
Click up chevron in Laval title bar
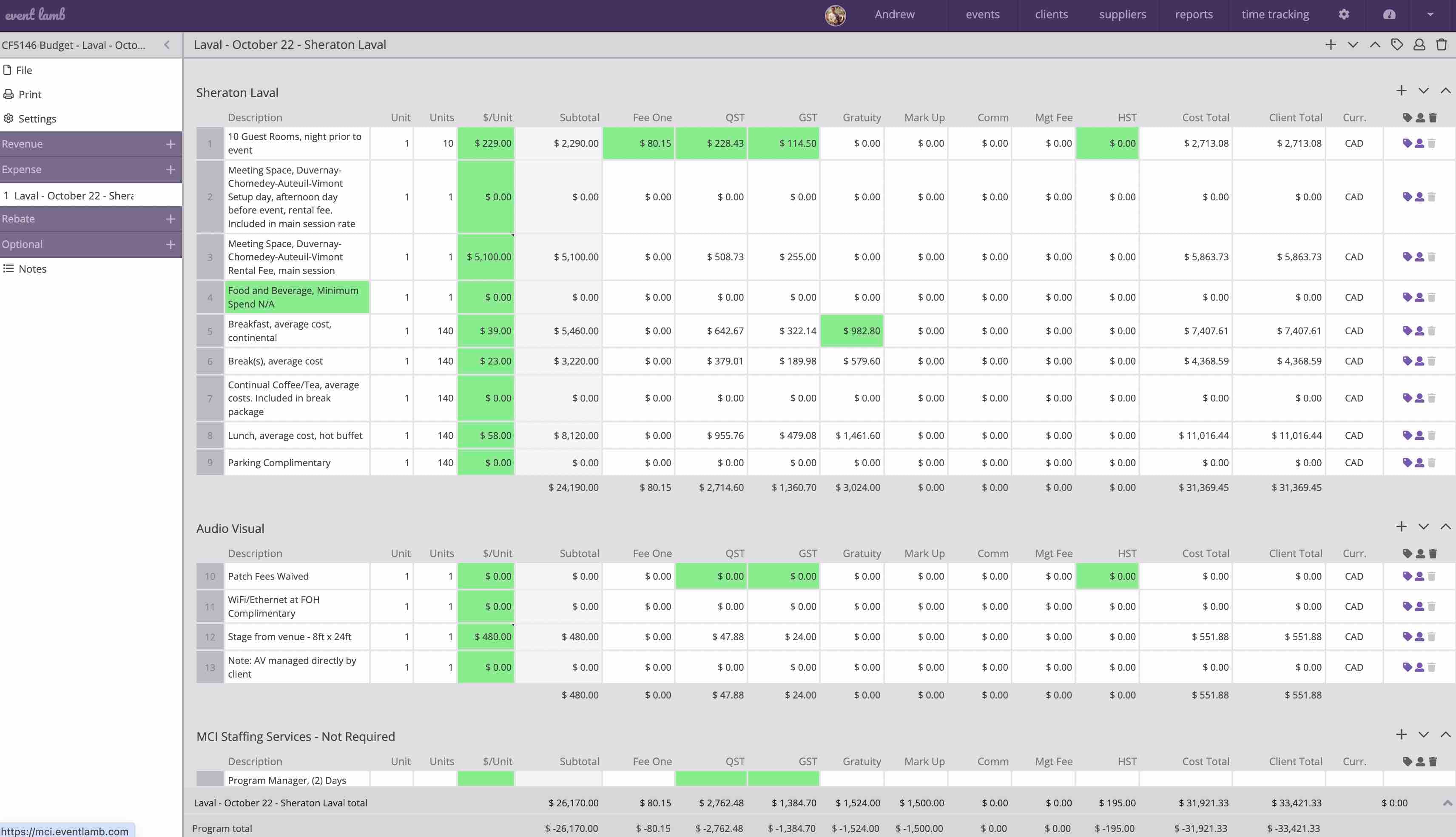(1374, 45)
